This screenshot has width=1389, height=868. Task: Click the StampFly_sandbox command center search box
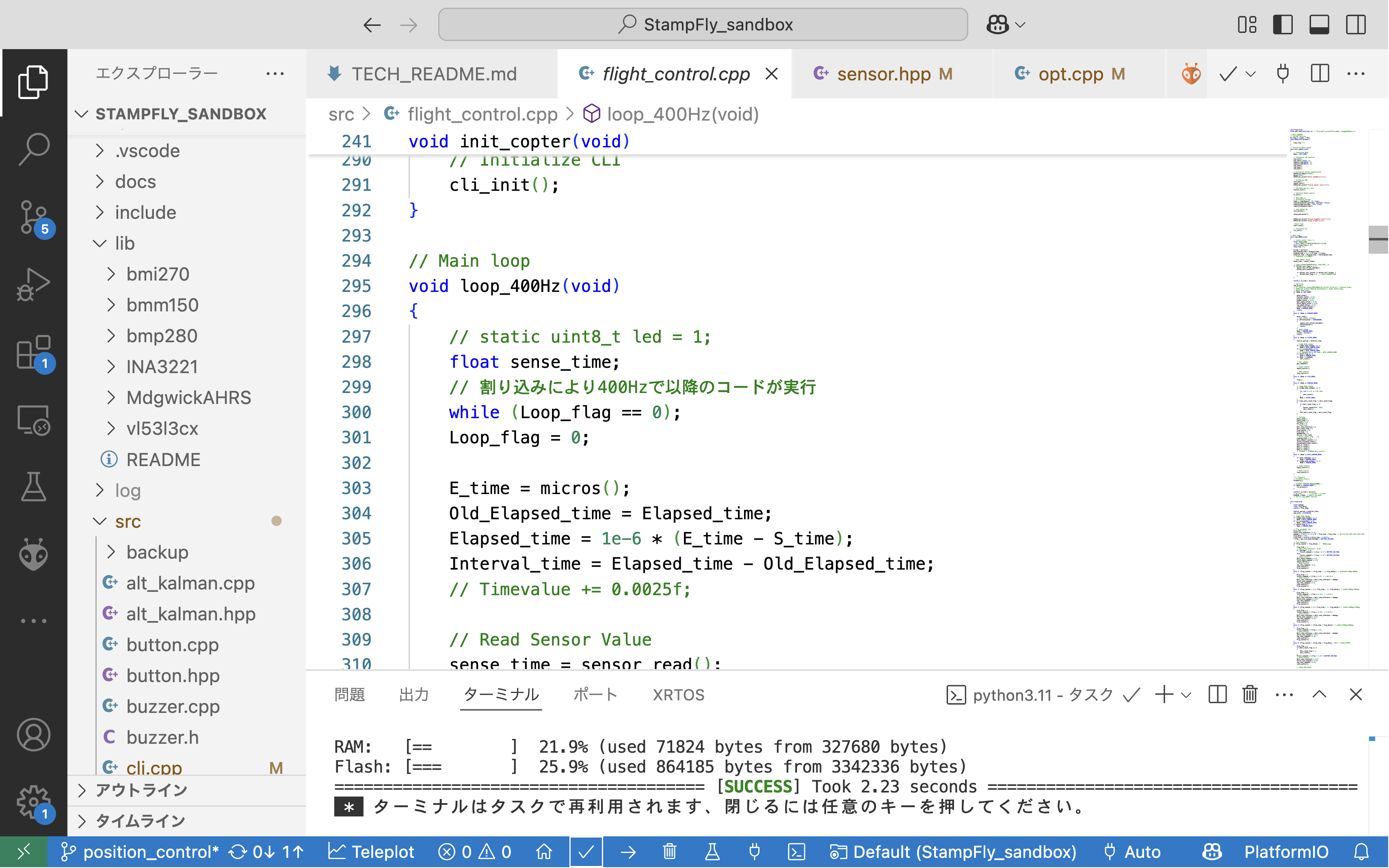[x=703, y=25]
